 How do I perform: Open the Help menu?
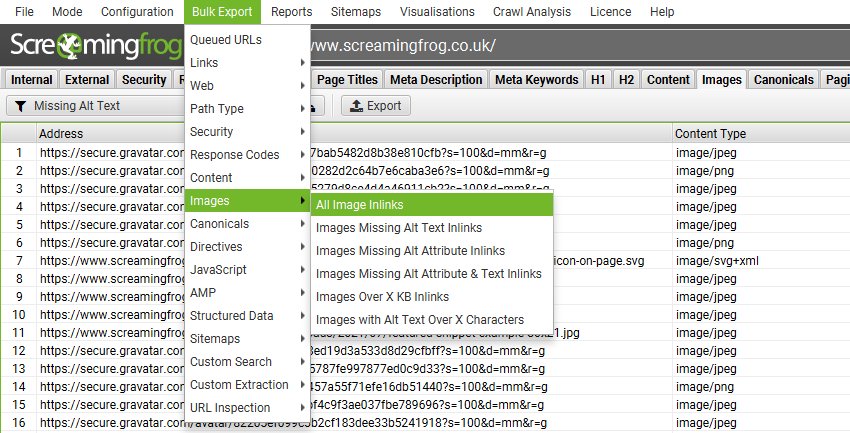pyautogui.click(x=662, y=11)
